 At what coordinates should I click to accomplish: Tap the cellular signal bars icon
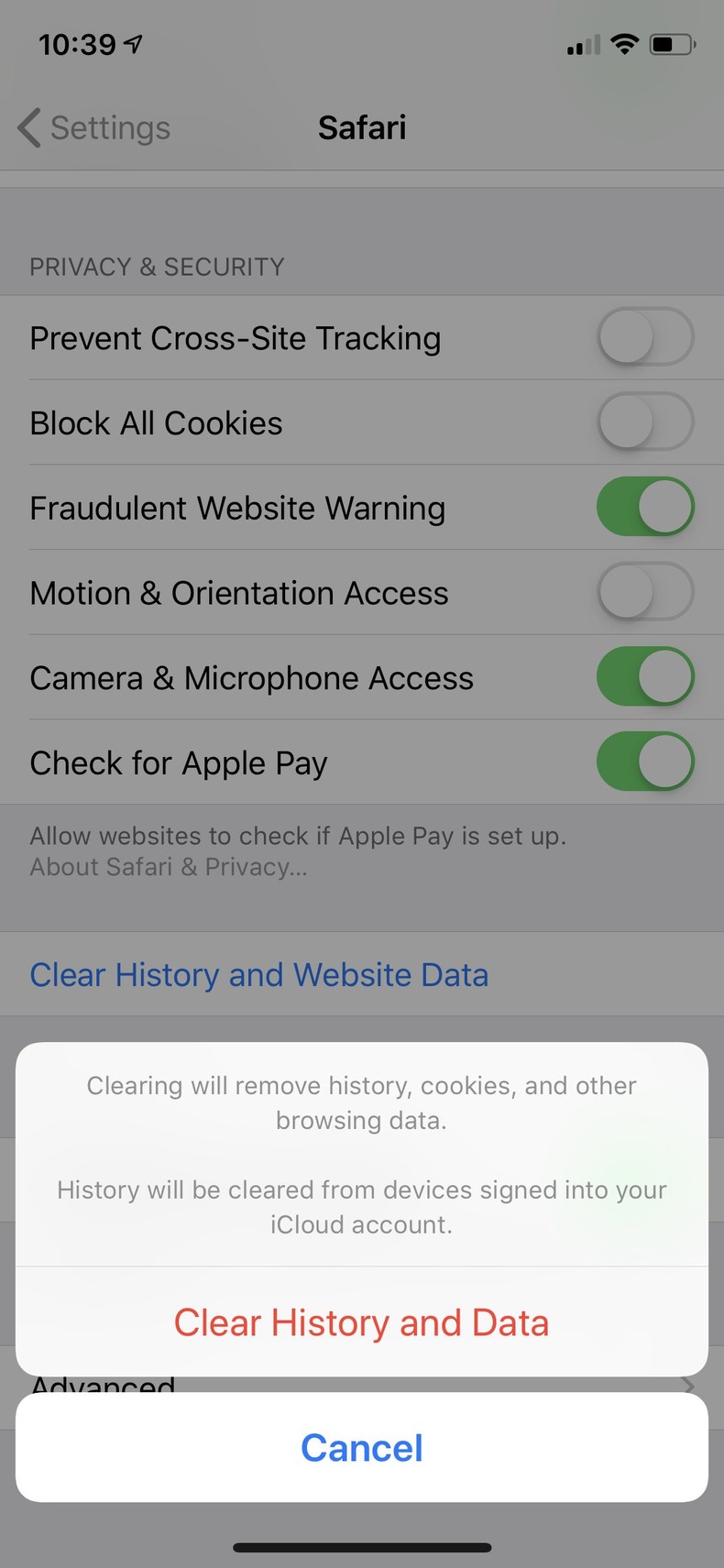click(x=583, y=44)
